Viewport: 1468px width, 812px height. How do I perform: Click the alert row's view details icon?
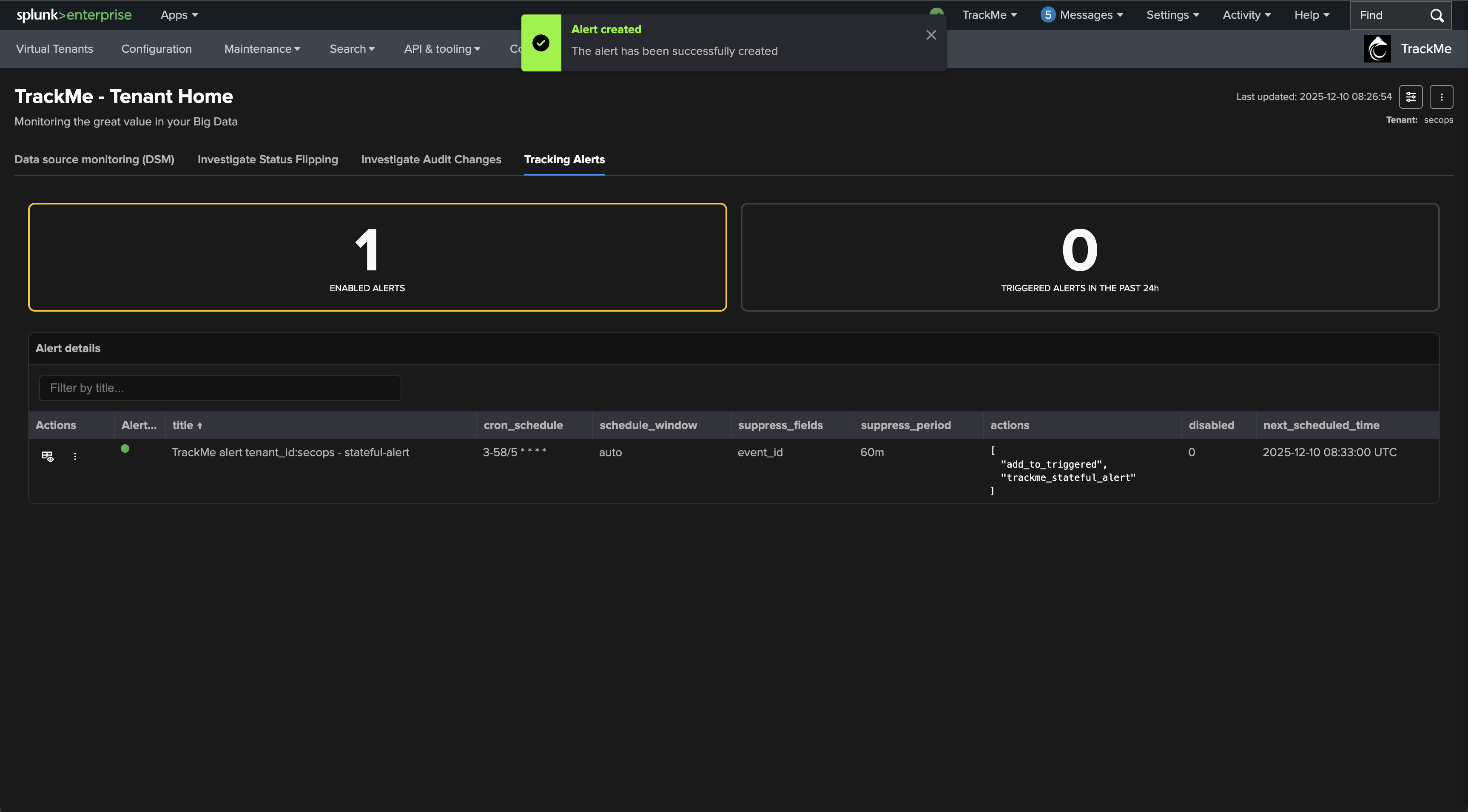click(x=47, y=457)
